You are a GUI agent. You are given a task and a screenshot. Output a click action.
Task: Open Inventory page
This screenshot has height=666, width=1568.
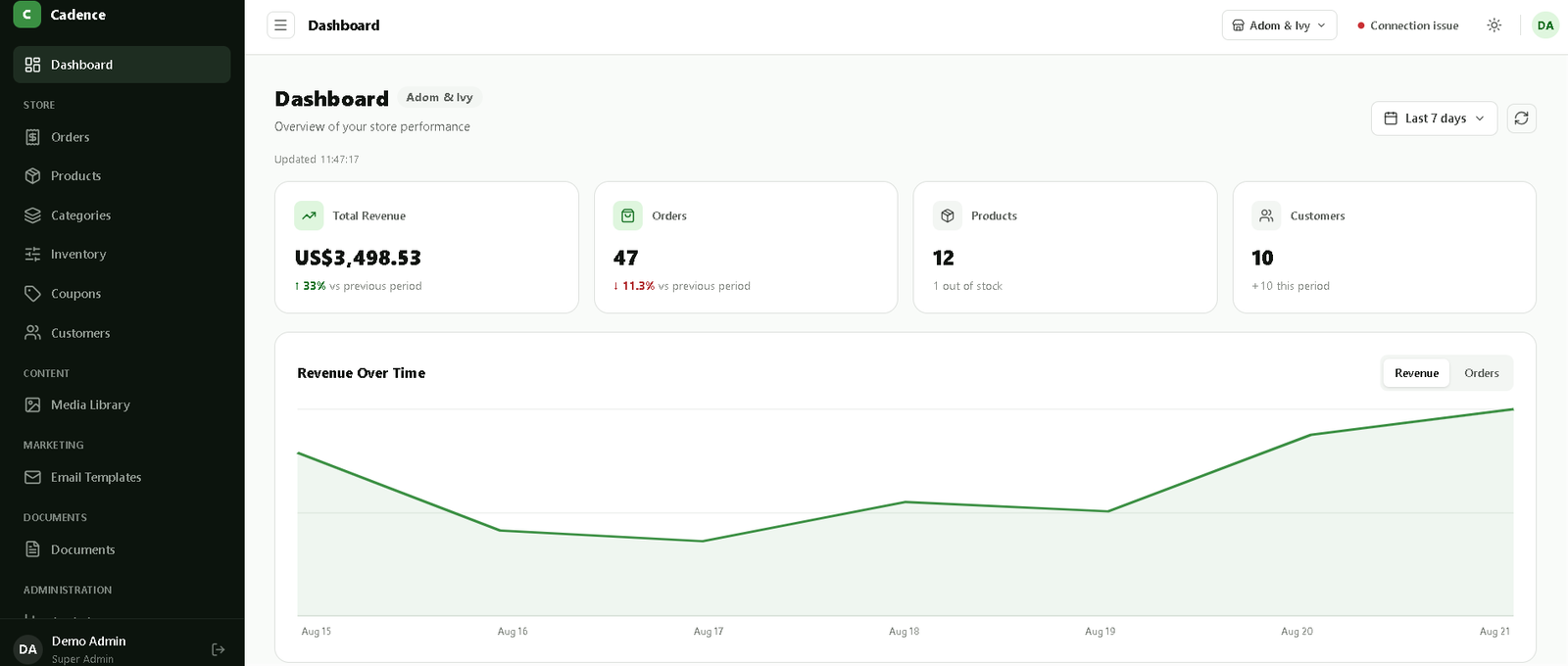122,255
